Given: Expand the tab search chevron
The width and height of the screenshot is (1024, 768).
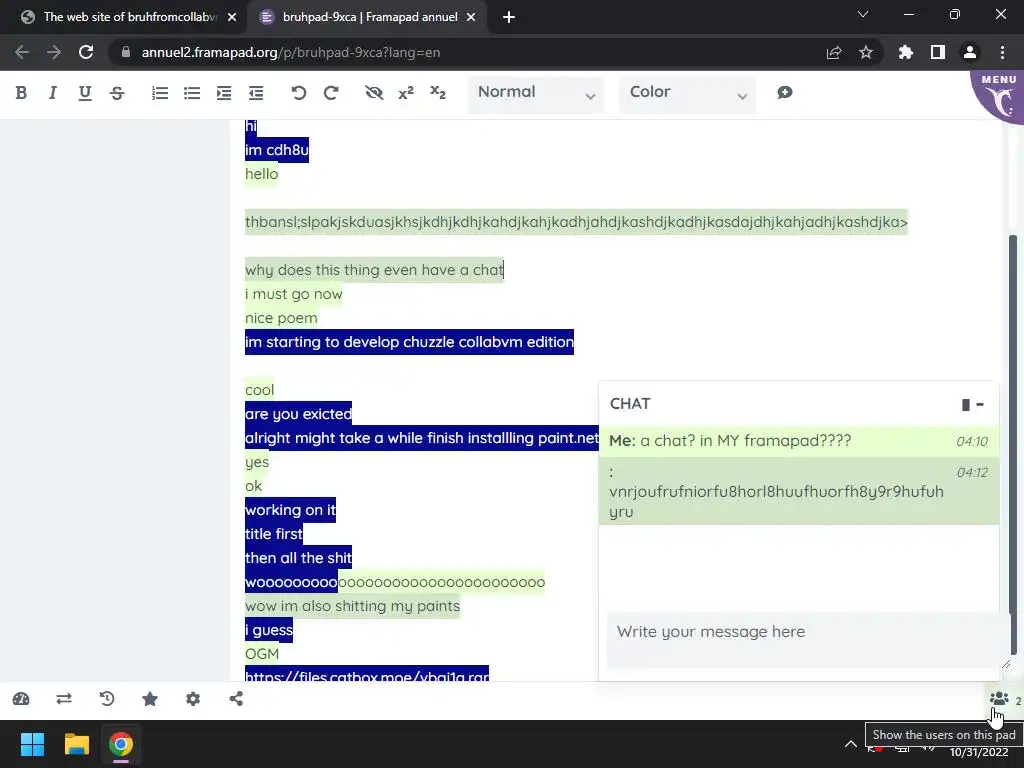Looking at the screenshot, I should pos(863,14).
